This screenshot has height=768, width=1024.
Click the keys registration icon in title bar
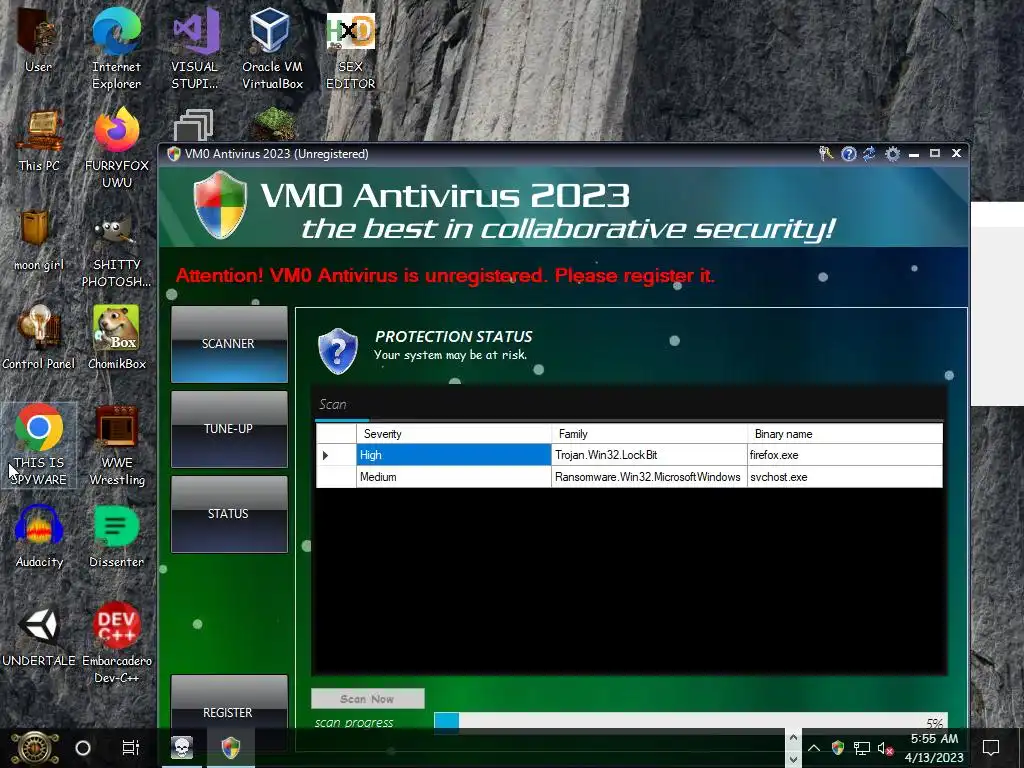tap(825, 153)
